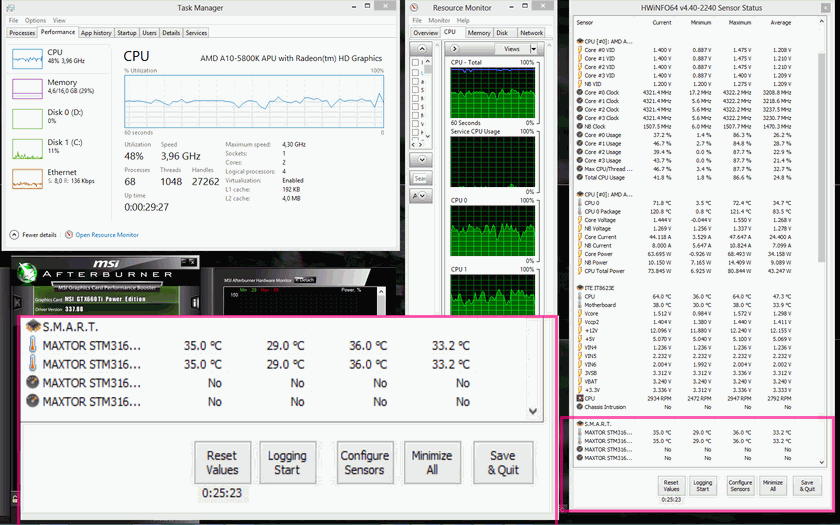
Task: Click fan icon beside CPU 2934 RPM row
Action: point(580,398)
